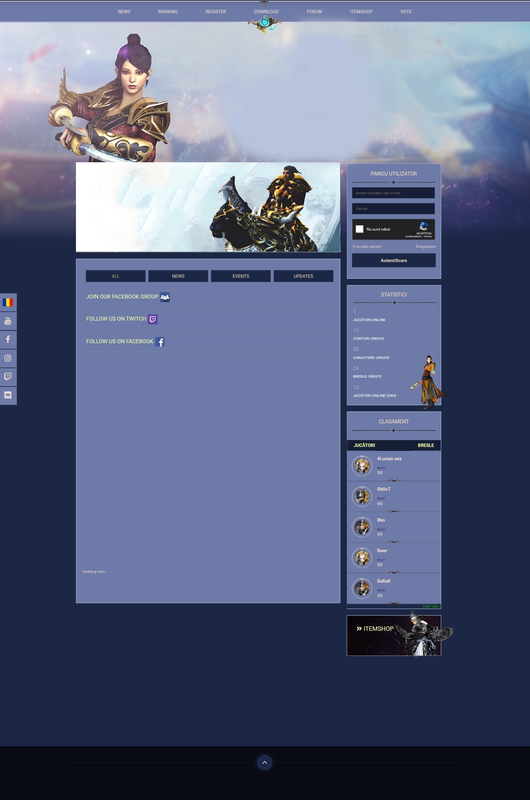Click the mounted warrior slider banner
This screenshot has height=800, width=530.
[x=208, y=207]
